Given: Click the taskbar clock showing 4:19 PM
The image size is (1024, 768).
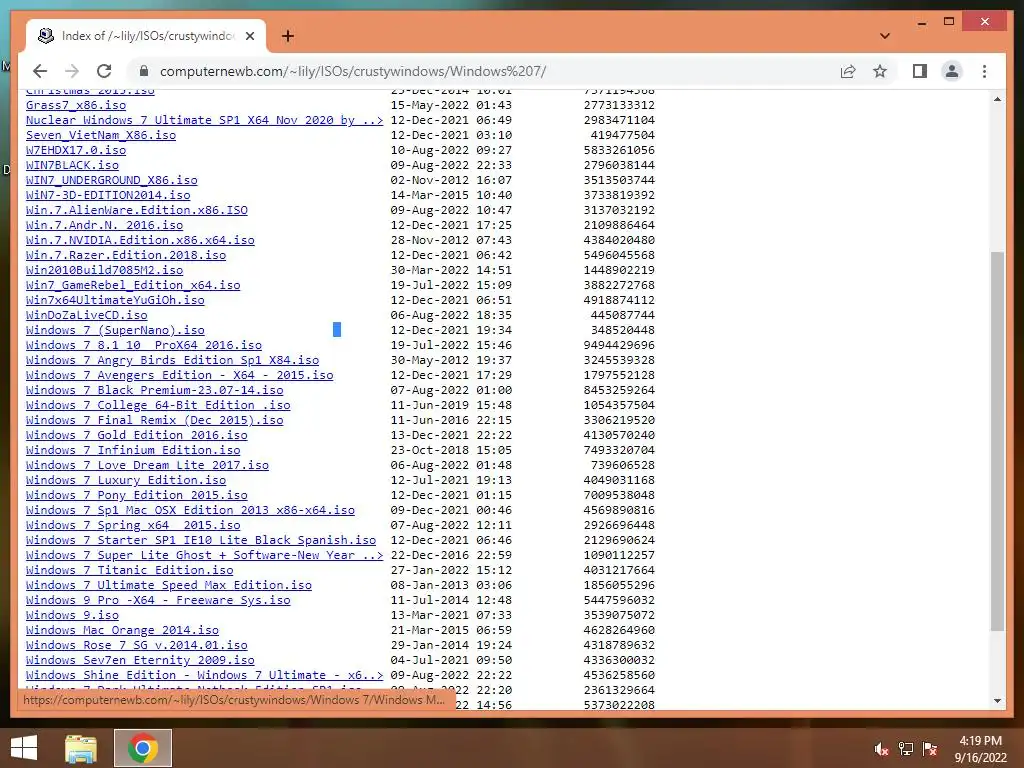Looking at the screenshot, I should click(x=980, y=748).
